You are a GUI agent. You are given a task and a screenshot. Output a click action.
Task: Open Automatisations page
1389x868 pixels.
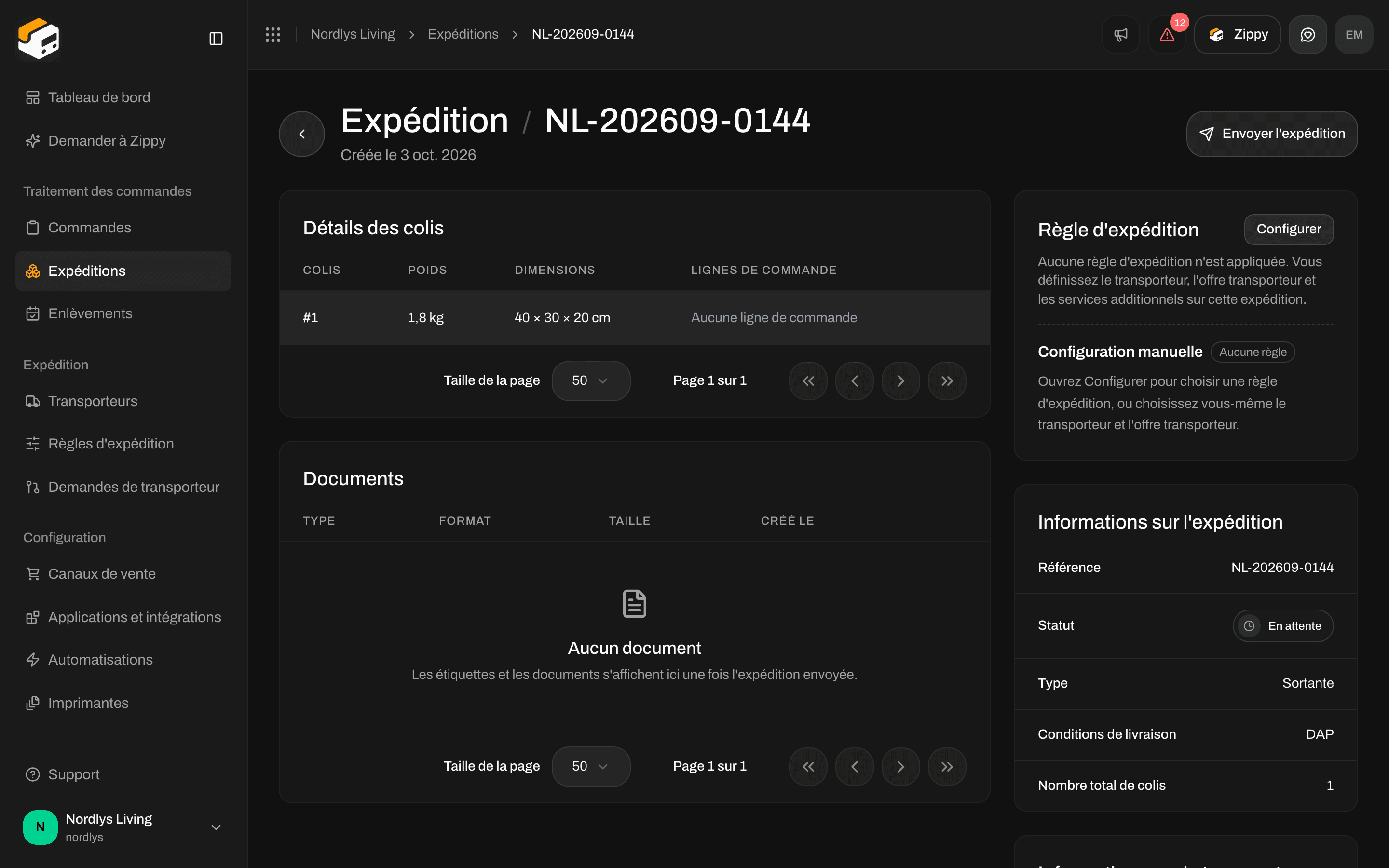coord(123,660)
